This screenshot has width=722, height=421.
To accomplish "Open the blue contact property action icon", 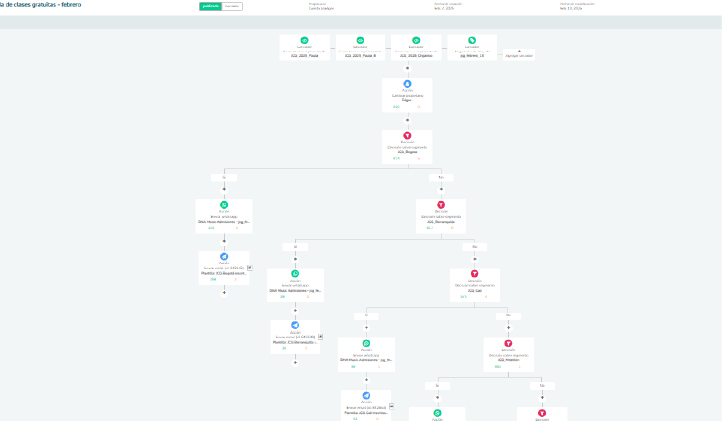I will coord(407,84).
